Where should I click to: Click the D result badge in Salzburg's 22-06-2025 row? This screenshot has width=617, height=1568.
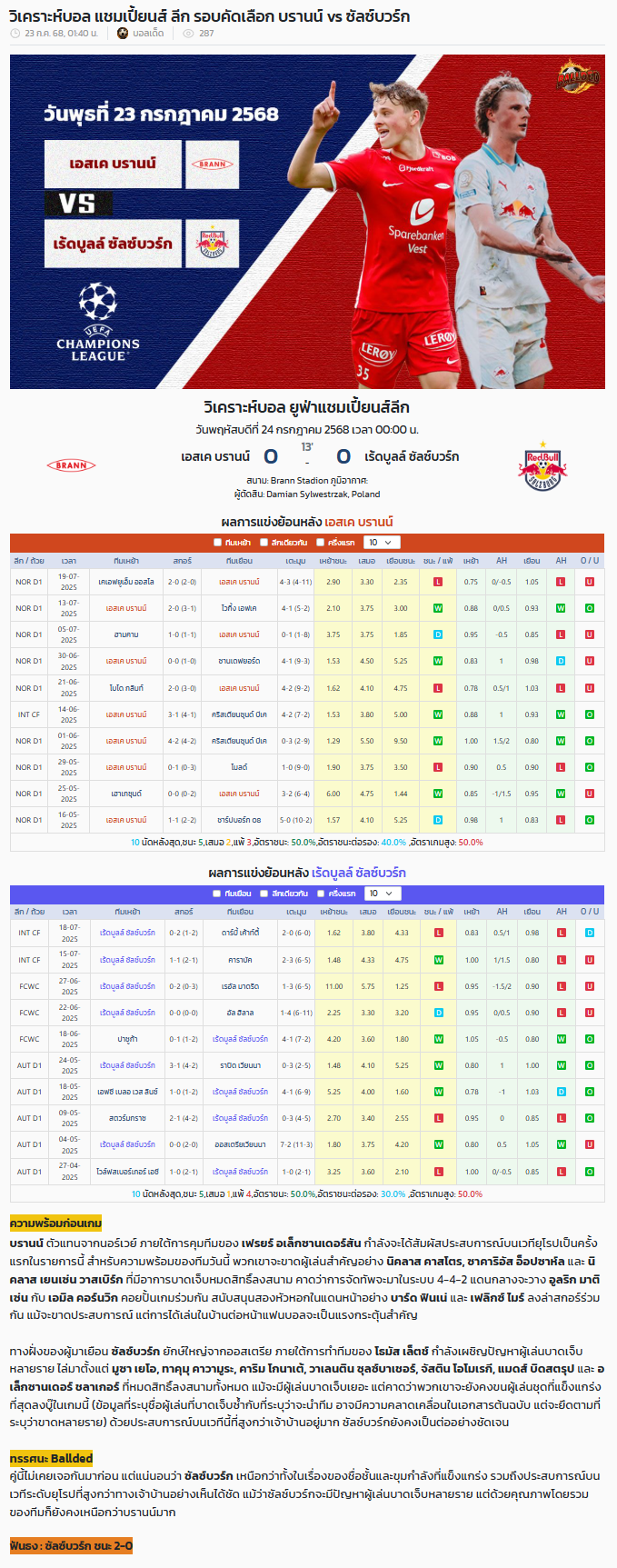439,1013
